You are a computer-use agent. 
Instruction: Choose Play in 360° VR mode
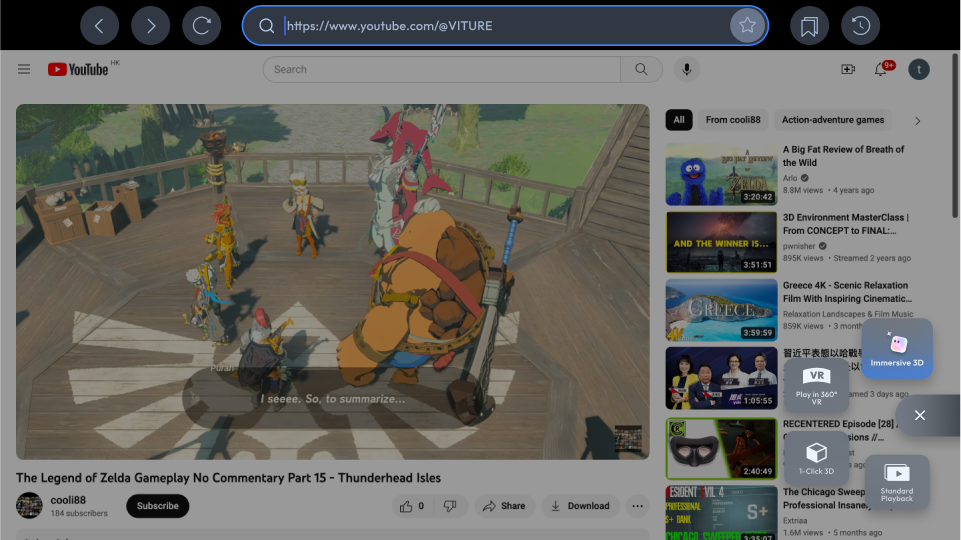pyautogui.click(x=816, y=386)
